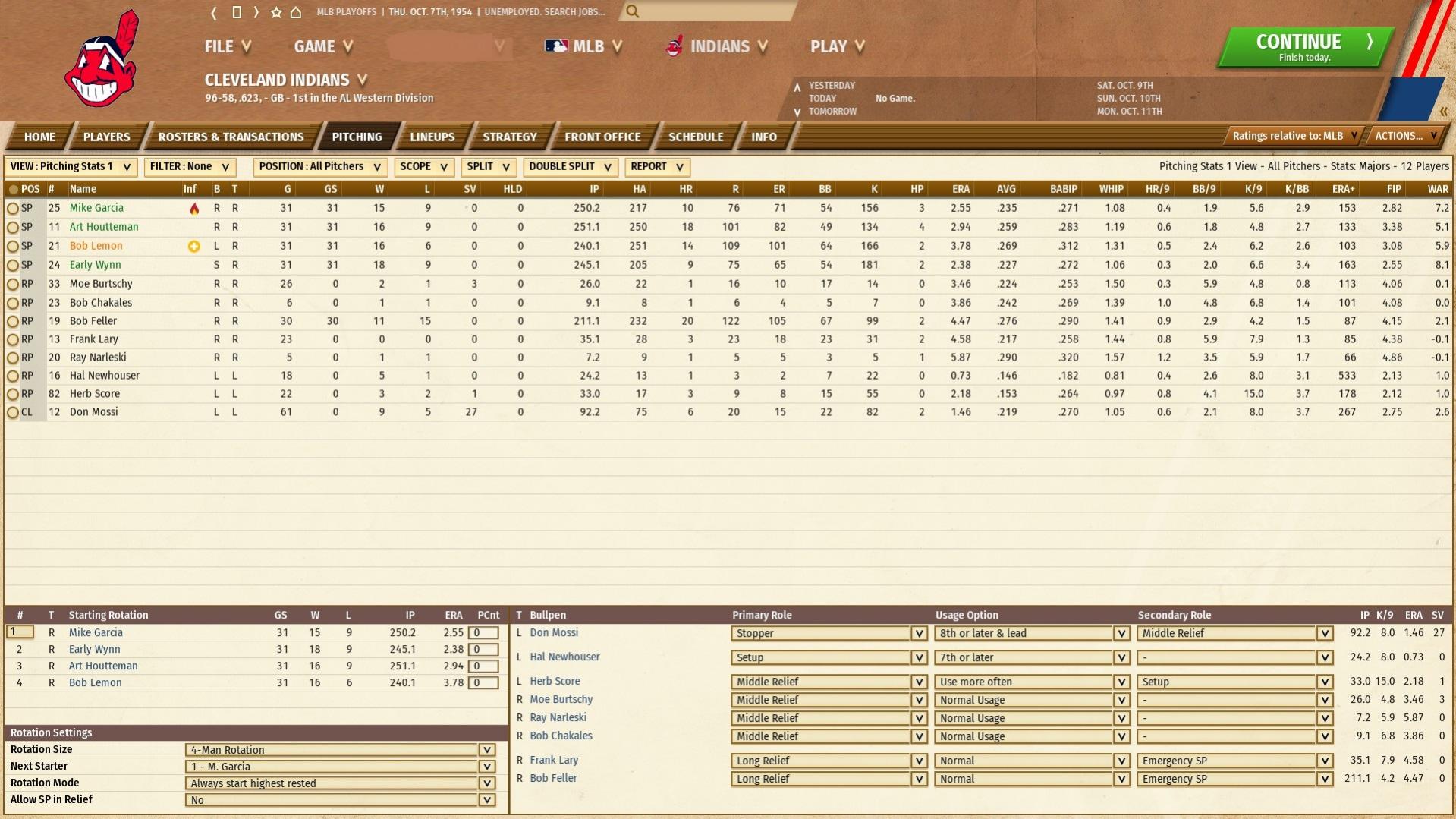Switch to the LINEUPS tab
Viewport: 1456px width, 819px height.
(x=432, y=137)
